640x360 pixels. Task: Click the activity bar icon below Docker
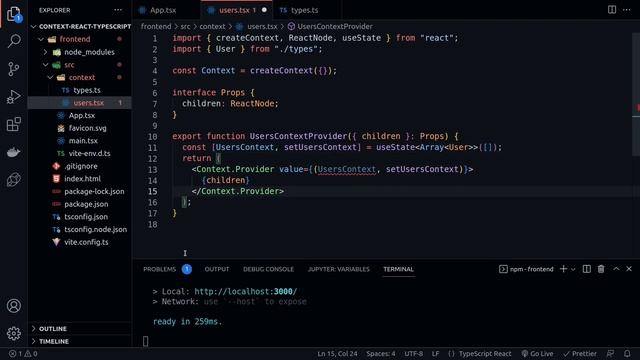coord(14,180)
